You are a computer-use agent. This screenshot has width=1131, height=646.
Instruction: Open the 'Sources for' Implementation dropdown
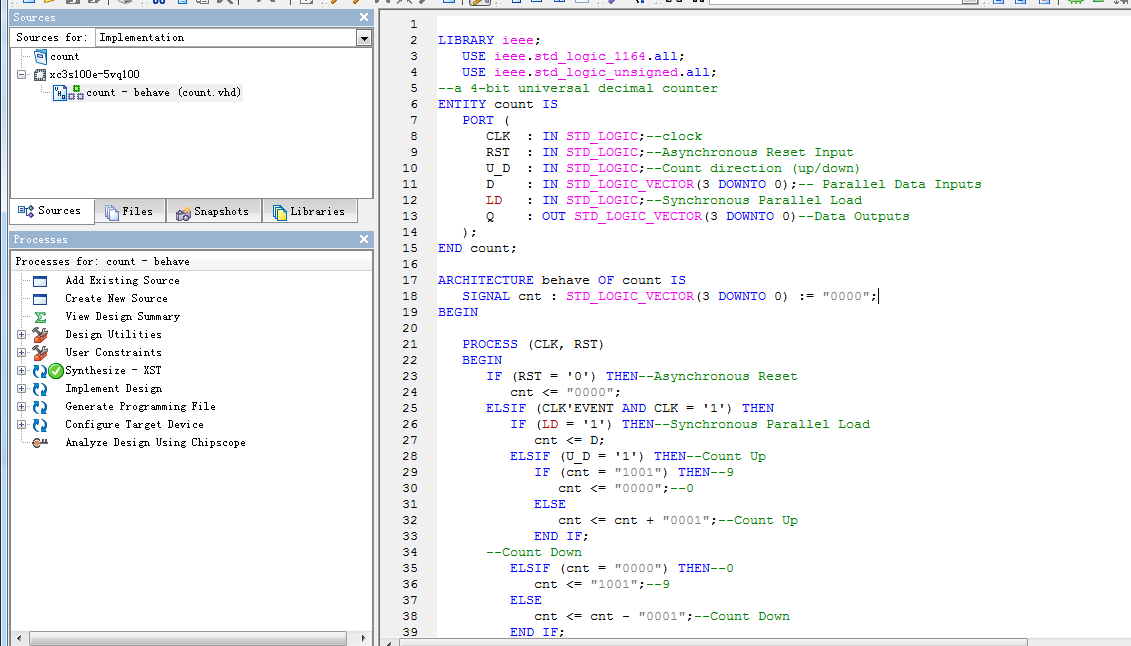coord(363,38)
